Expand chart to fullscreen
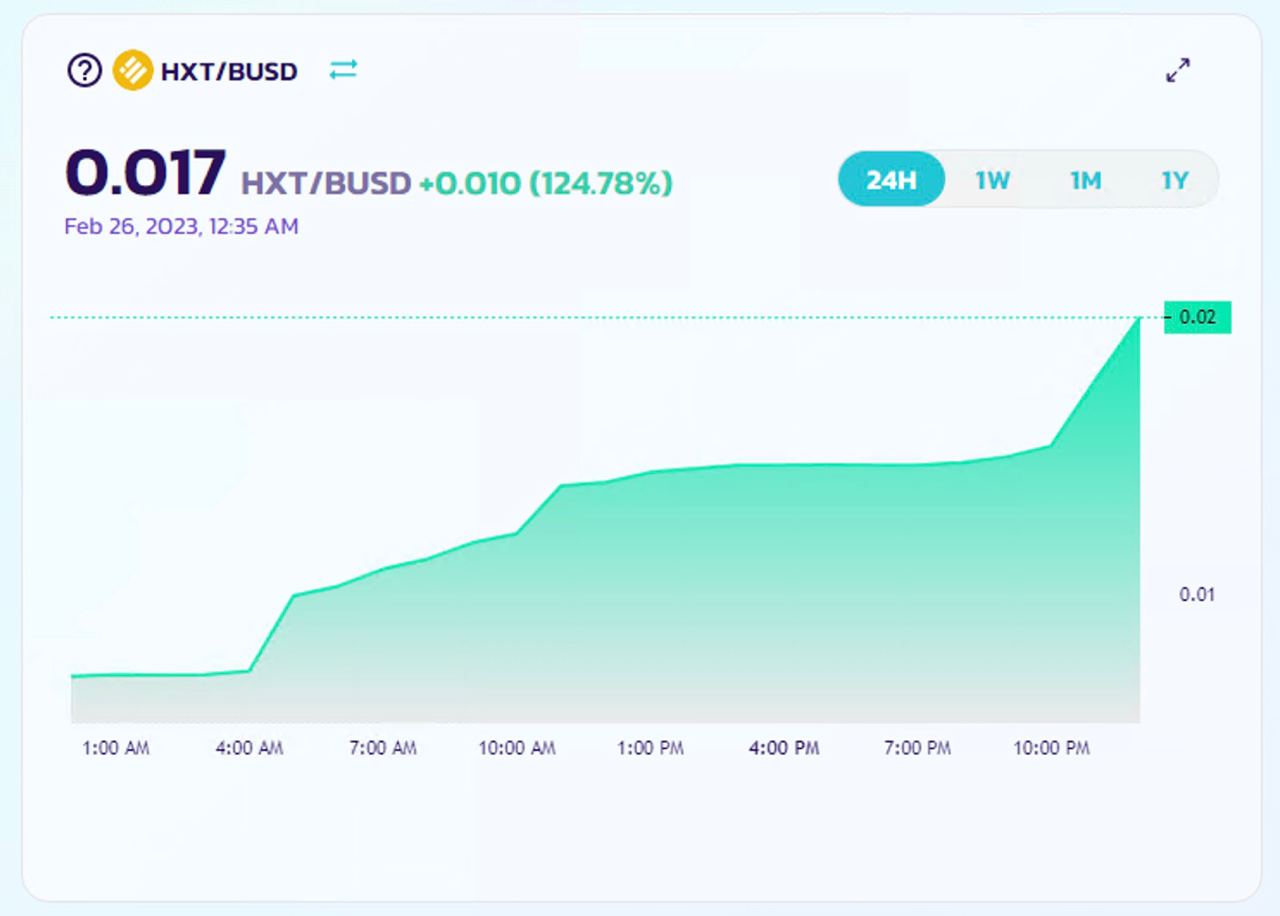Screen dimensions: 1280x916 [x=1178, y=71]
